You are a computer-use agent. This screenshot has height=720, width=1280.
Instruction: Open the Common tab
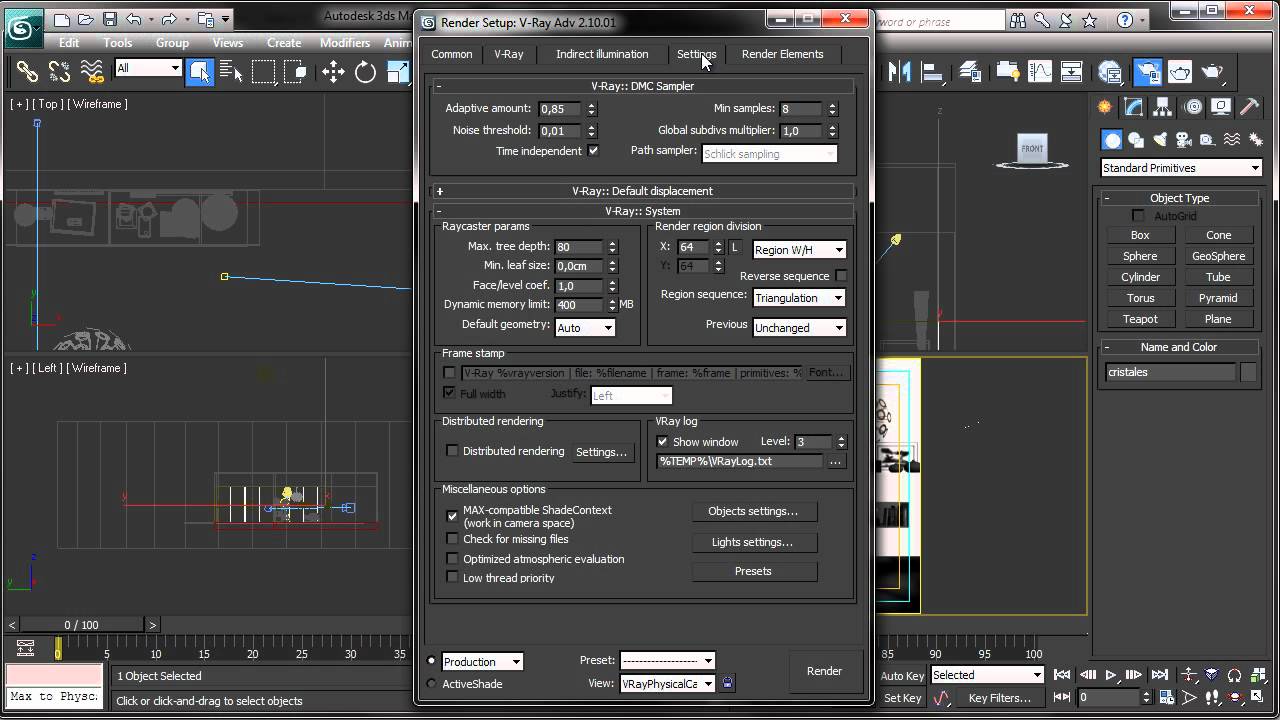coord(452,54)
